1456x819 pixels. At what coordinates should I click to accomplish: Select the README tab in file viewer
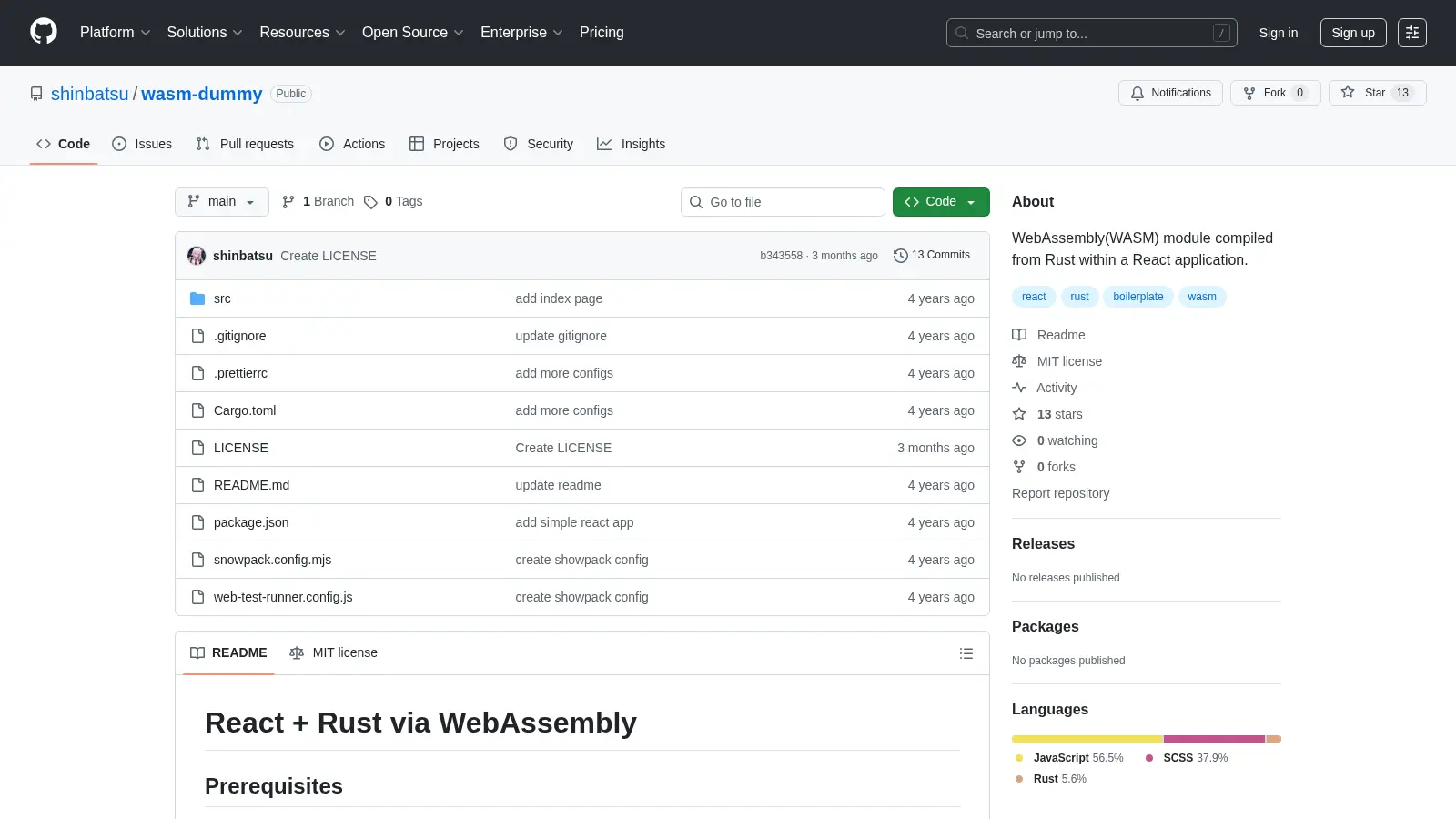tap(228, 653)
